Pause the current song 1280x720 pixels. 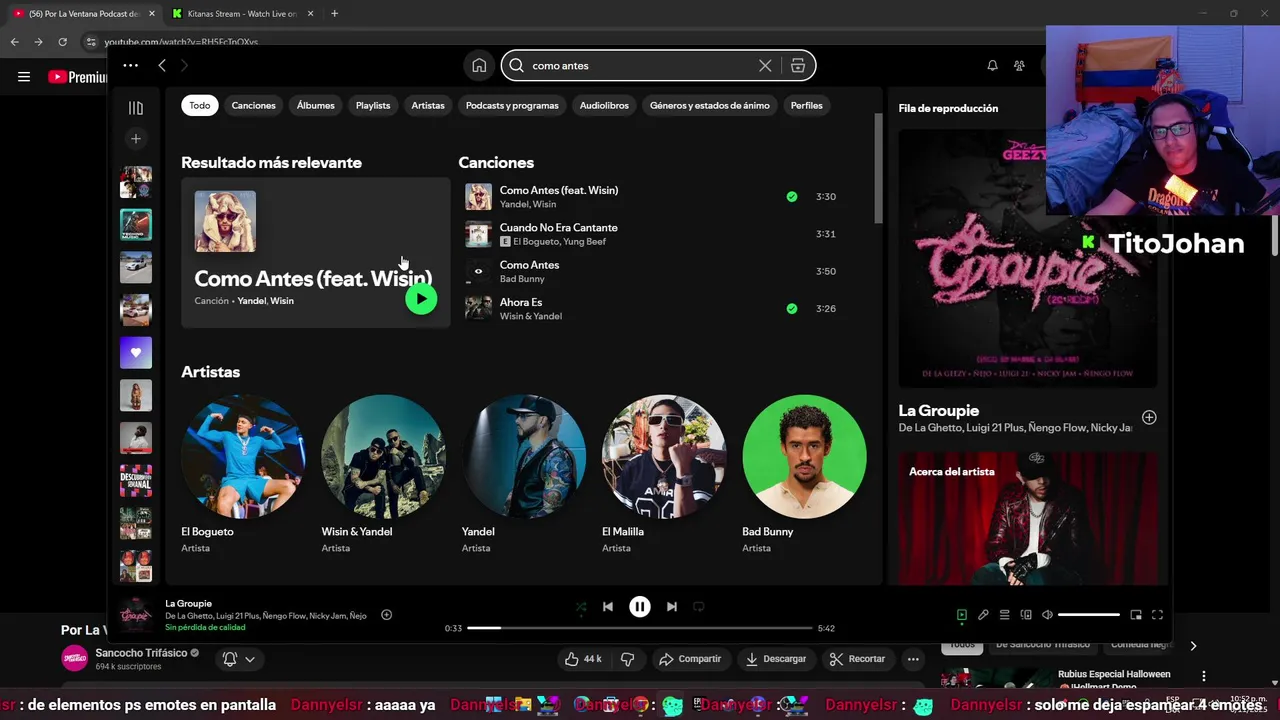coord(640,606)
